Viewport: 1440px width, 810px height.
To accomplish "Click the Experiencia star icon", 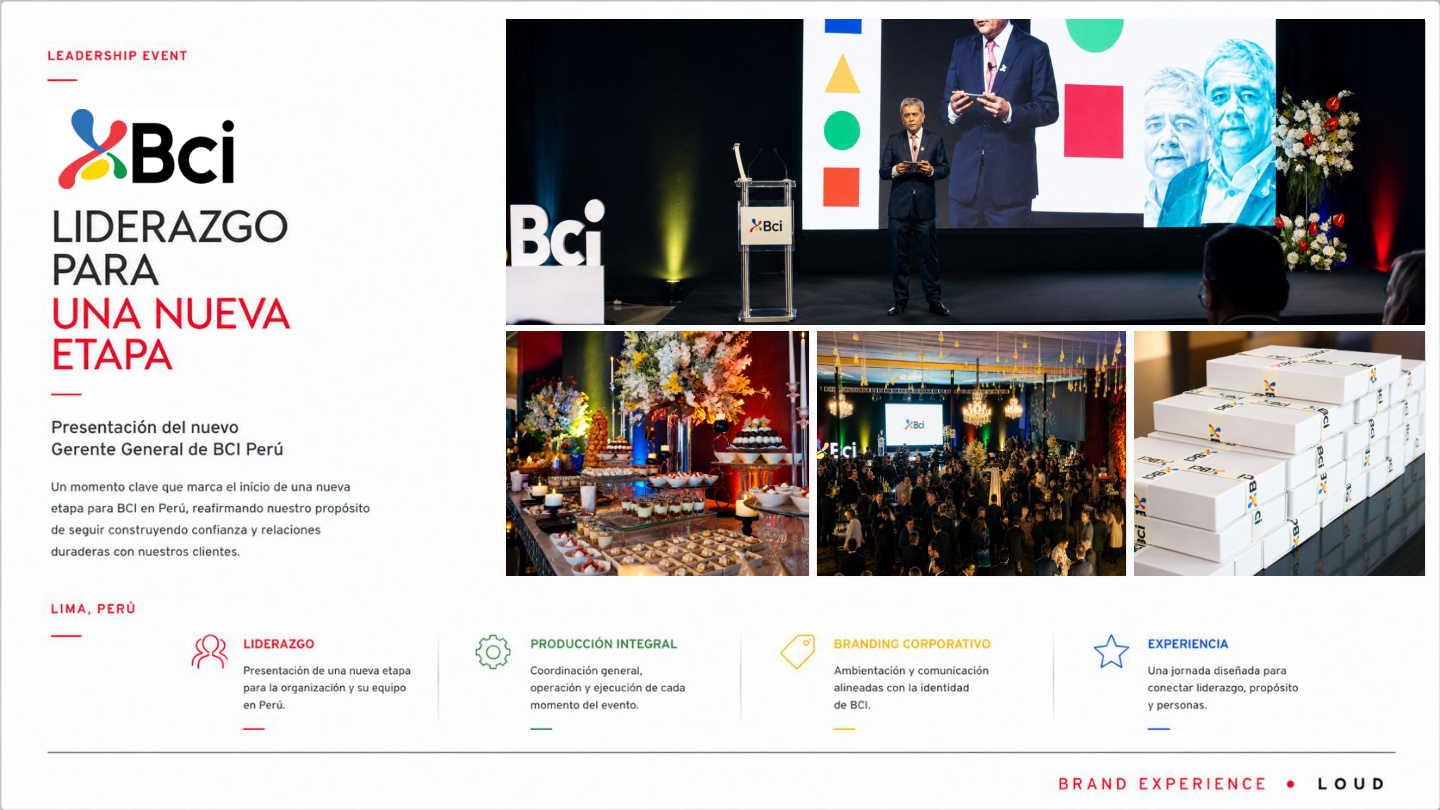I will click(1111, 652).
